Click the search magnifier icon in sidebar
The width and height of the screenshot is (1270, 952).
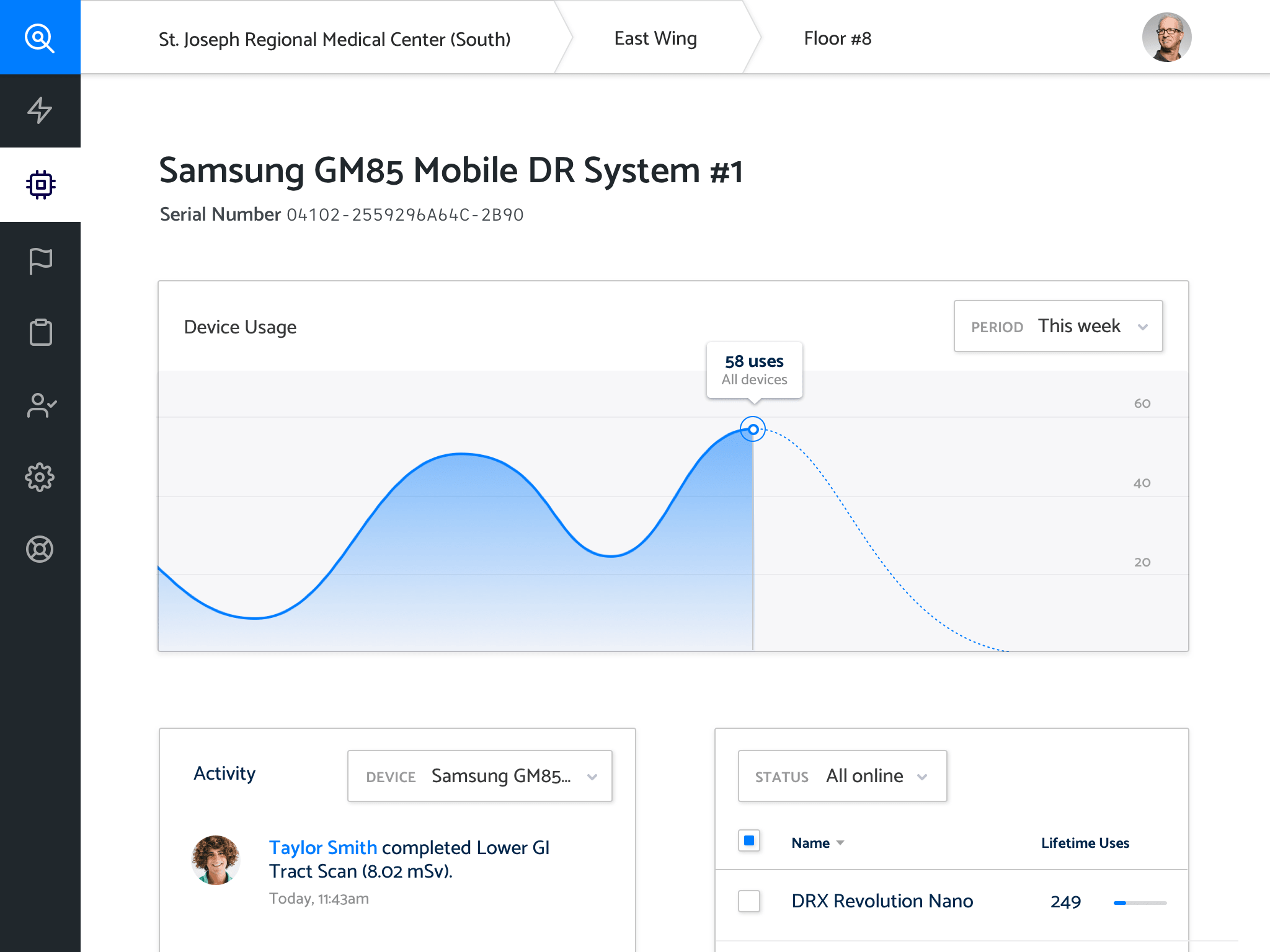coord(40,38)
